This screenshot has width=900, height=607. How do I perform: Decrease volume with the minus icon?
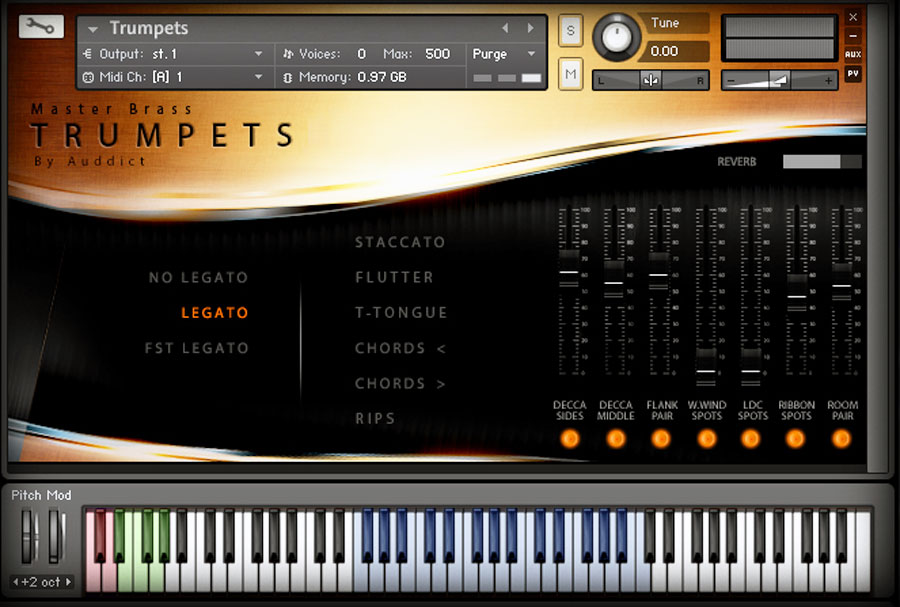(x=731, y=81)
